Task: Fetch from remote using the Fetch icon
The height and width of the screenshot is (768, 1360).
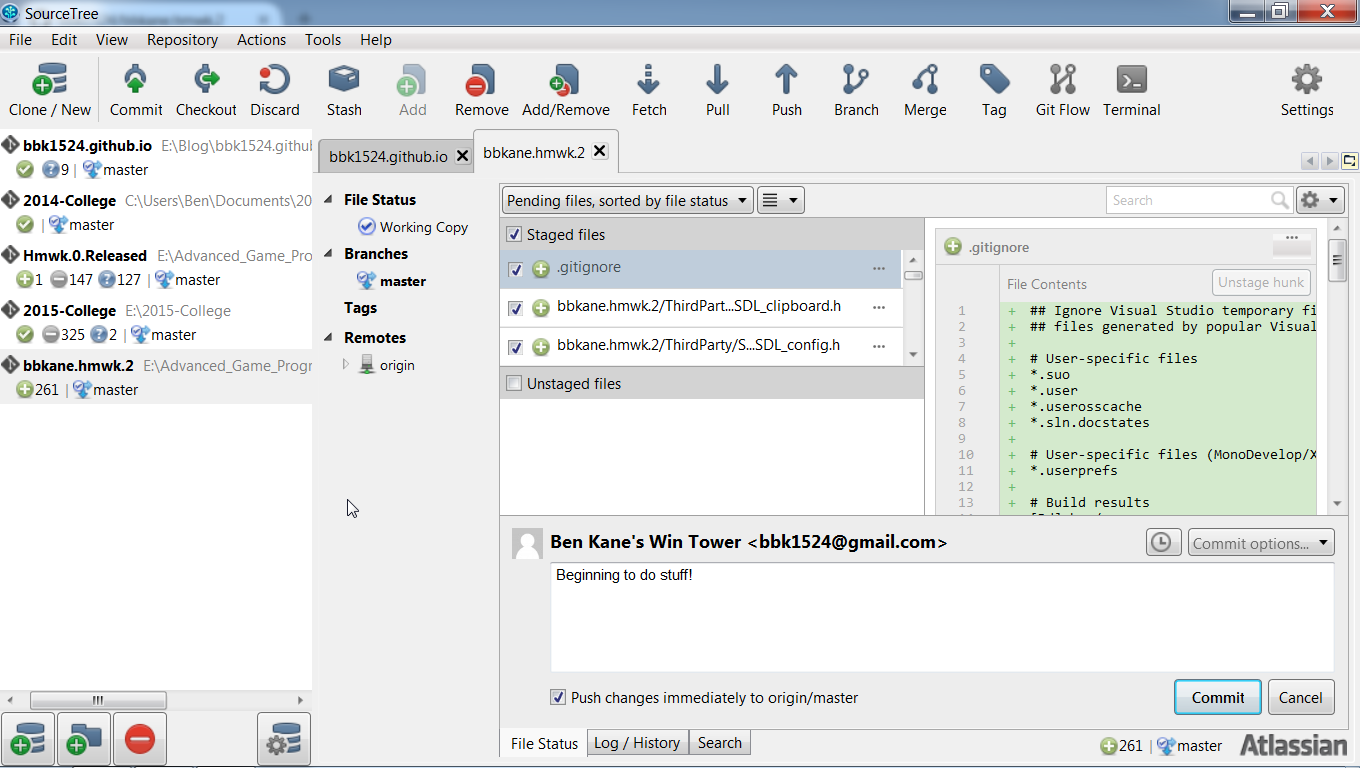Action: coord(649,91)
